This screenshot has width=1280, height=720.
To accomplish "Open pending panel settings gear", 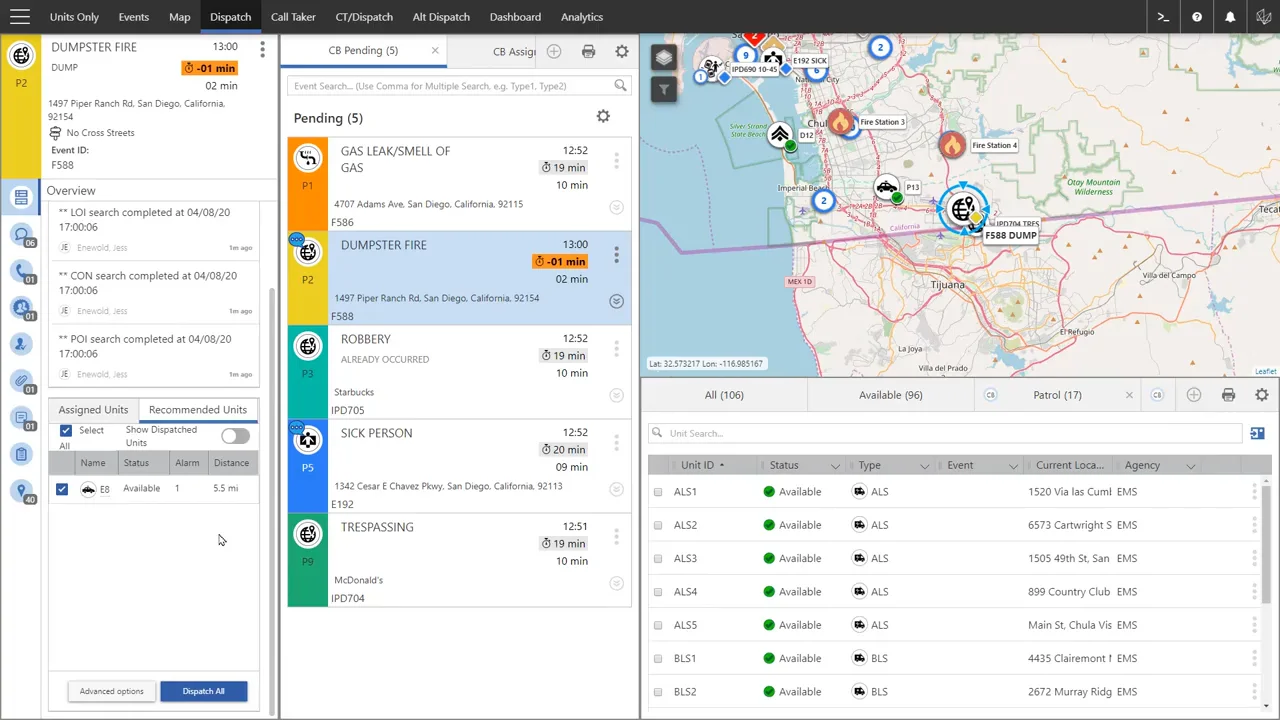I will [622, 52].
